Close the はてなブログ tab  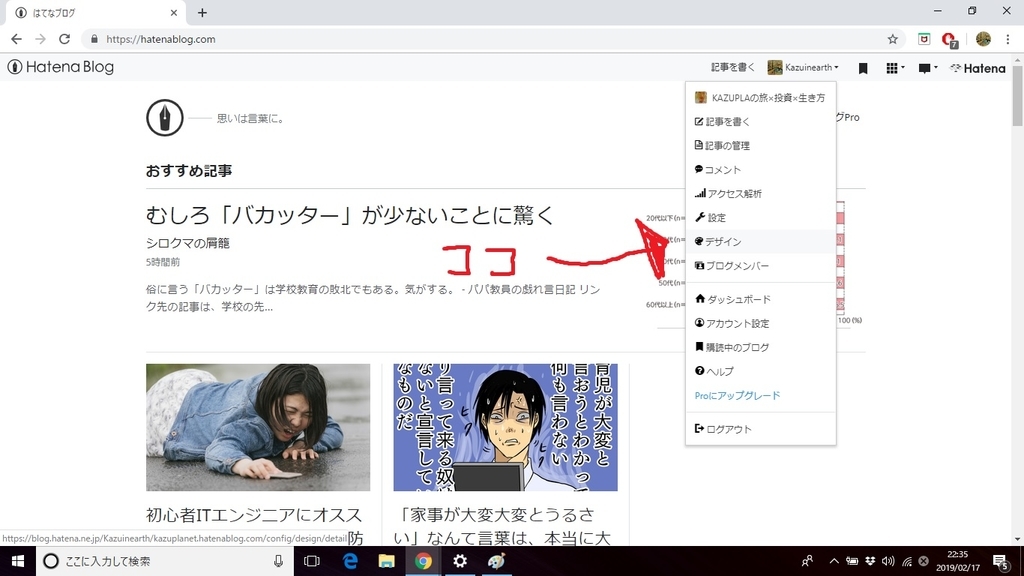[174, 12]
